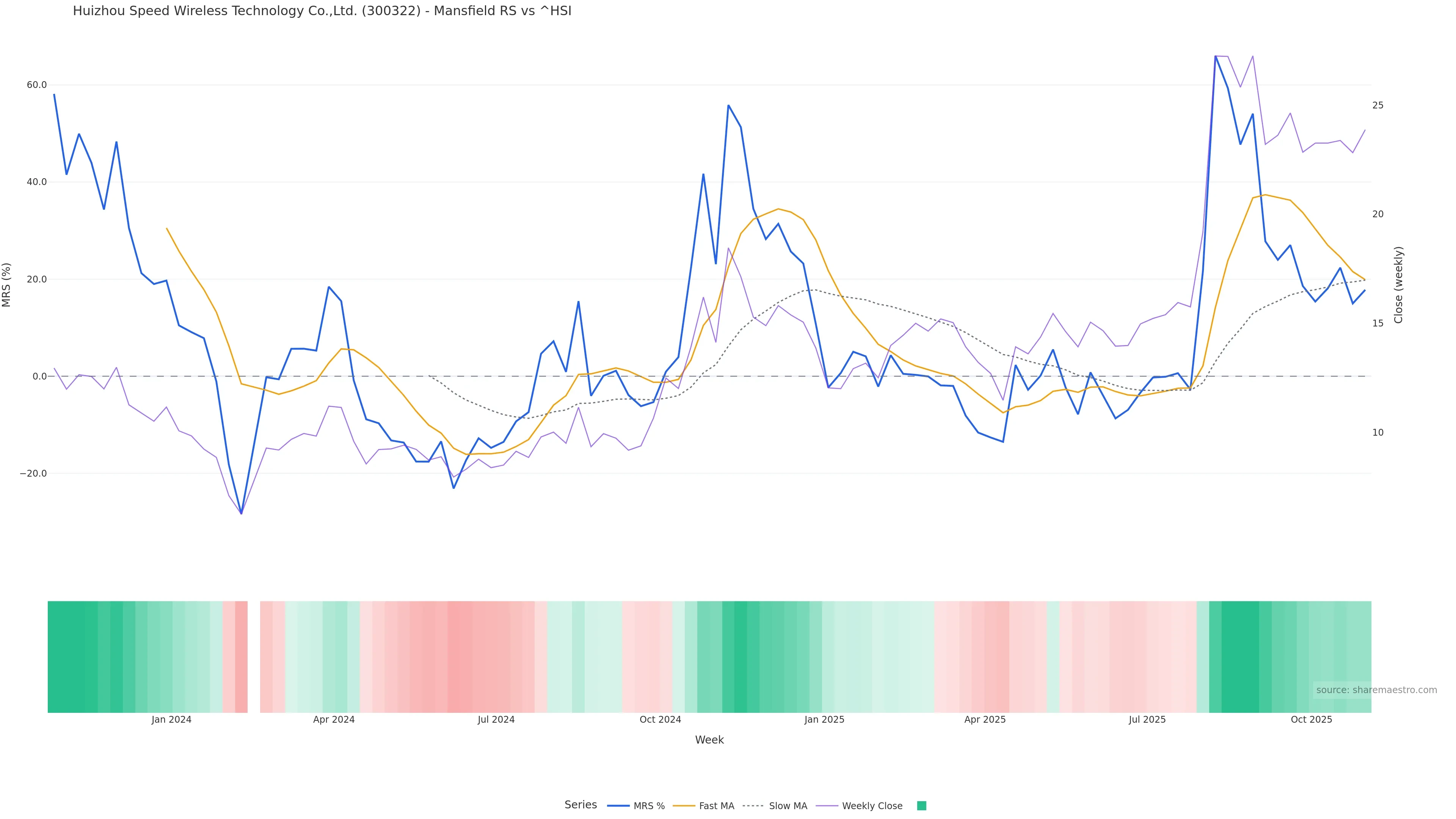Select the Apr 2024 x-axis label

334,720
